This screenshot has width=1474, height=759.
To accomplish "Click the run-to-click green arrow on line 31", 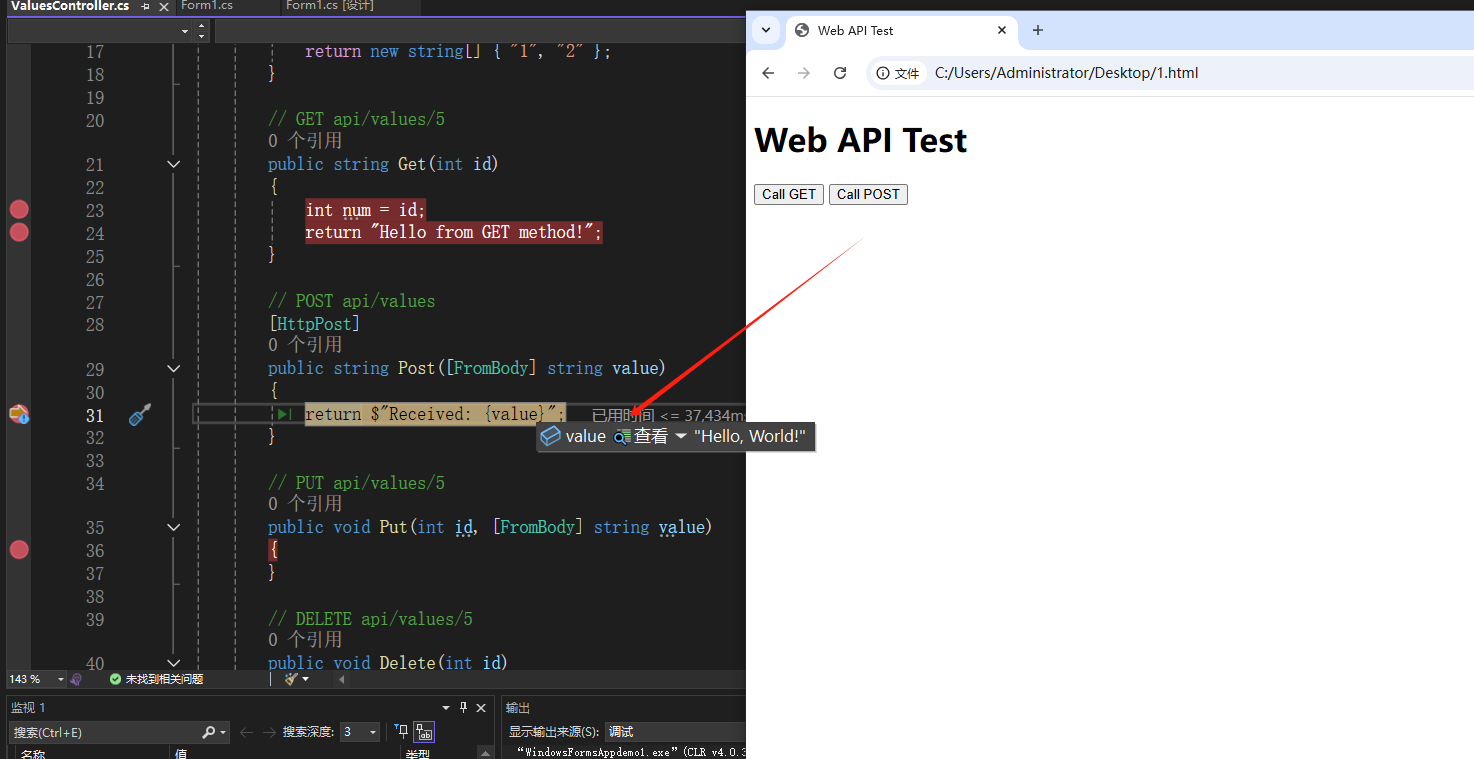I will (284, 414).
